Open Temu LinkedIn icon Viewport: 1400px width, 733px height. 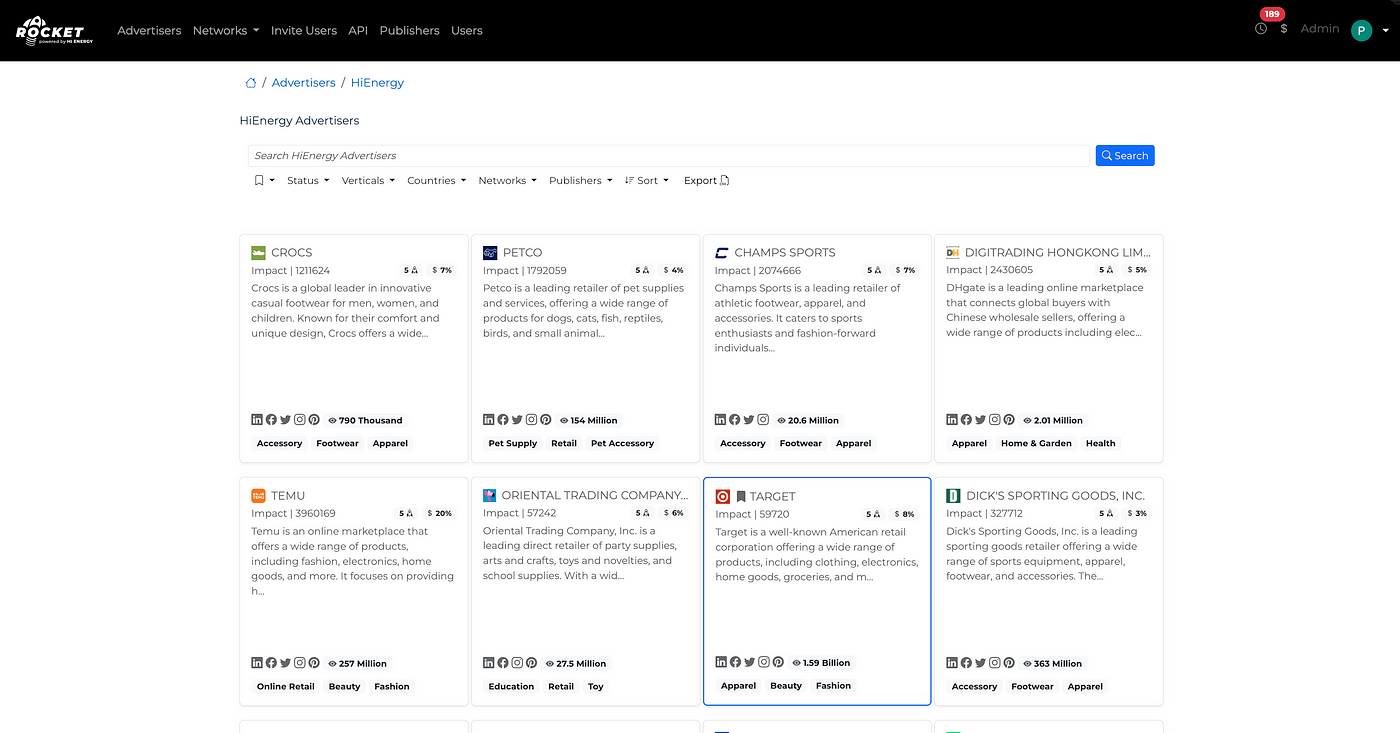[257, 663]
